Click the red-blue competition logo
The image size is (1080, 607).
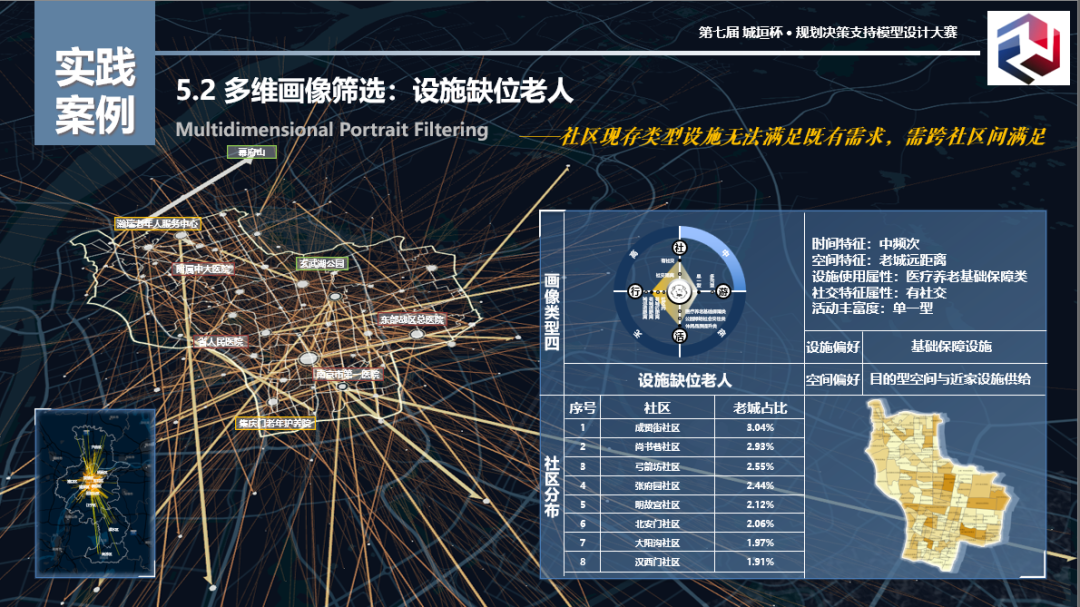(1028, 48)
